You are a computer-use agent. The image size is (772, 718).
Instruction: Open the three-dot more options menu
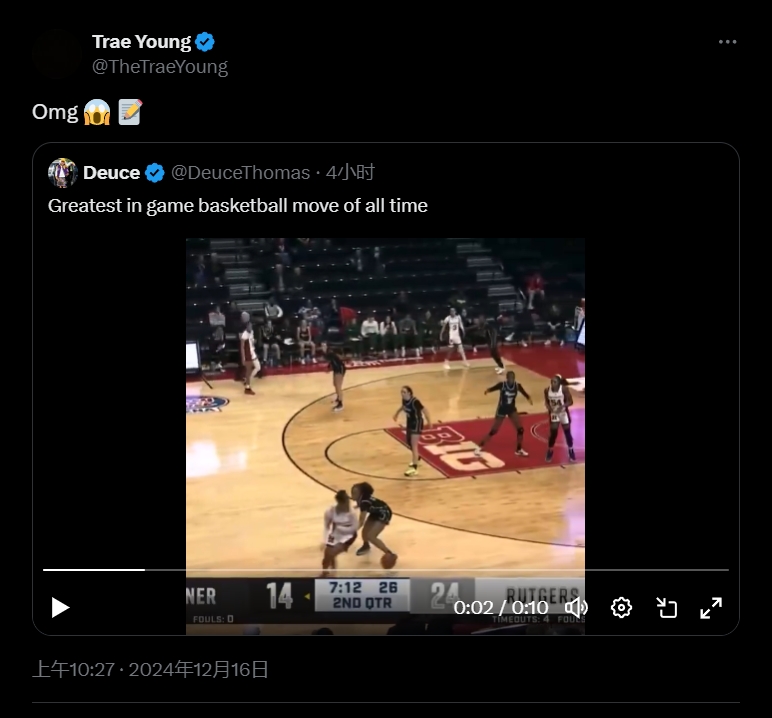pyautogui.click(x=727, y=42)
